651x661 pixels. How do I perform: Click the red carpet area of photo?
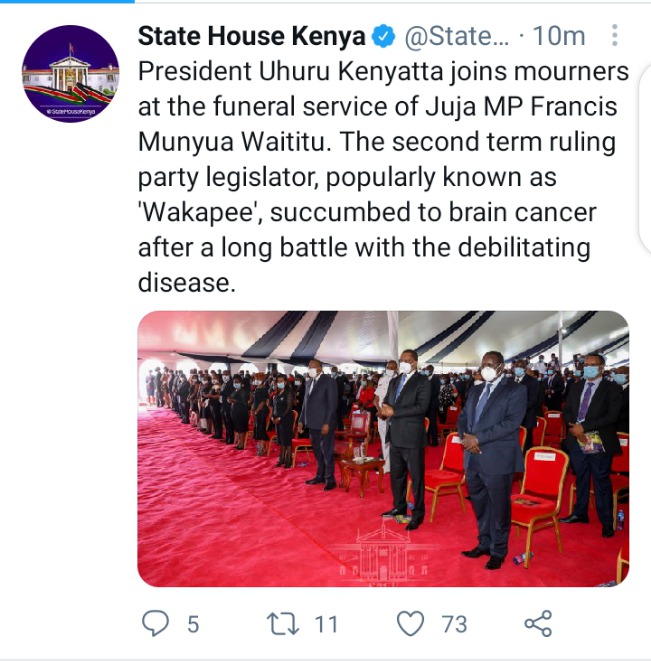(236, 519)
